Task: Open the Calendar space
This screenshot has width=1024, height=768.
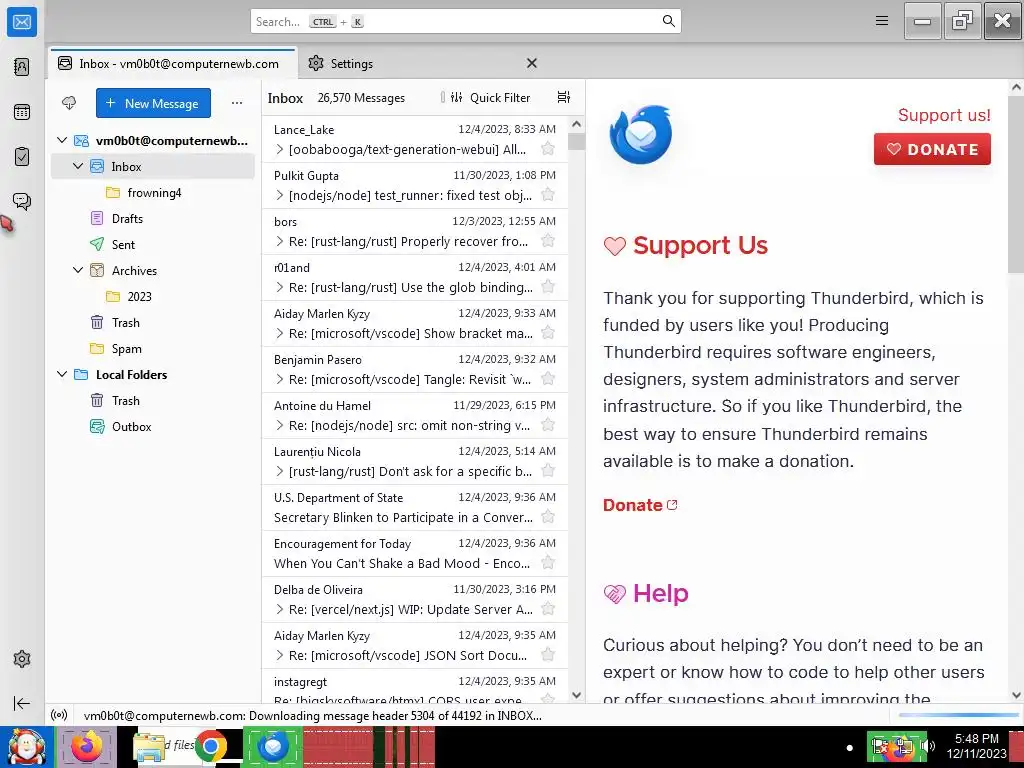Action: point(22,112)
